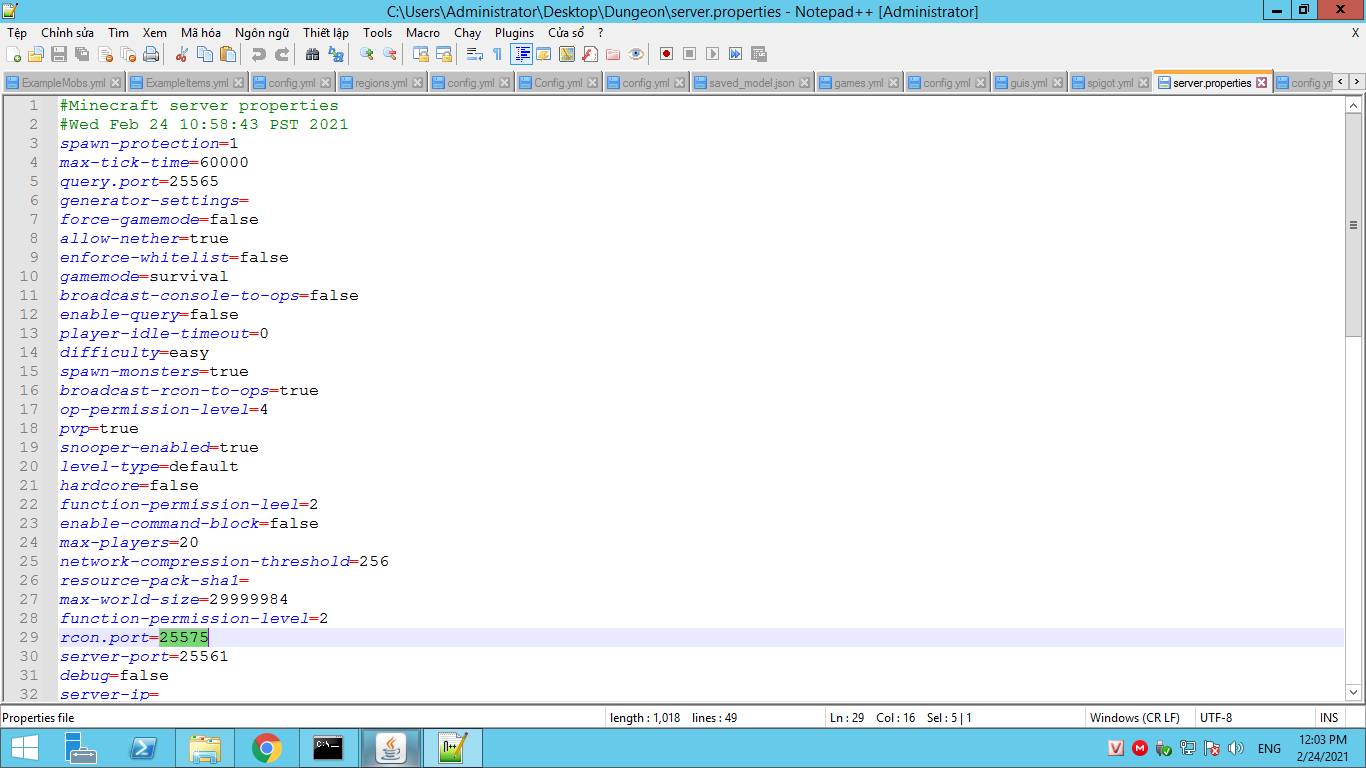Viewport: 1366px width, 768px height.
Task: Click the volume speaker tray icon
Action: tap(1236, 748)
